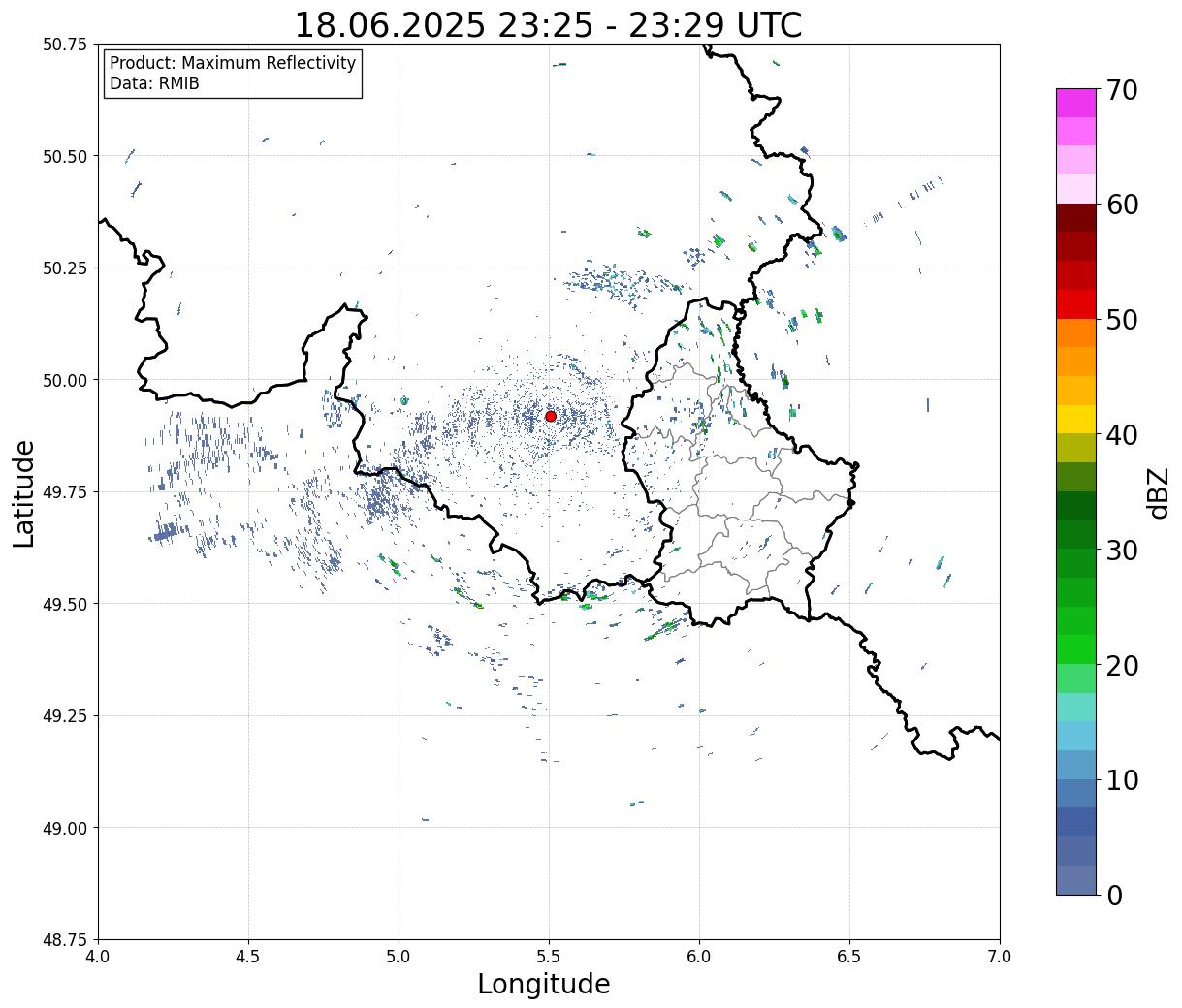Click the colorbar tick label 30
1182x1008 pixels.
point(1121,550)
